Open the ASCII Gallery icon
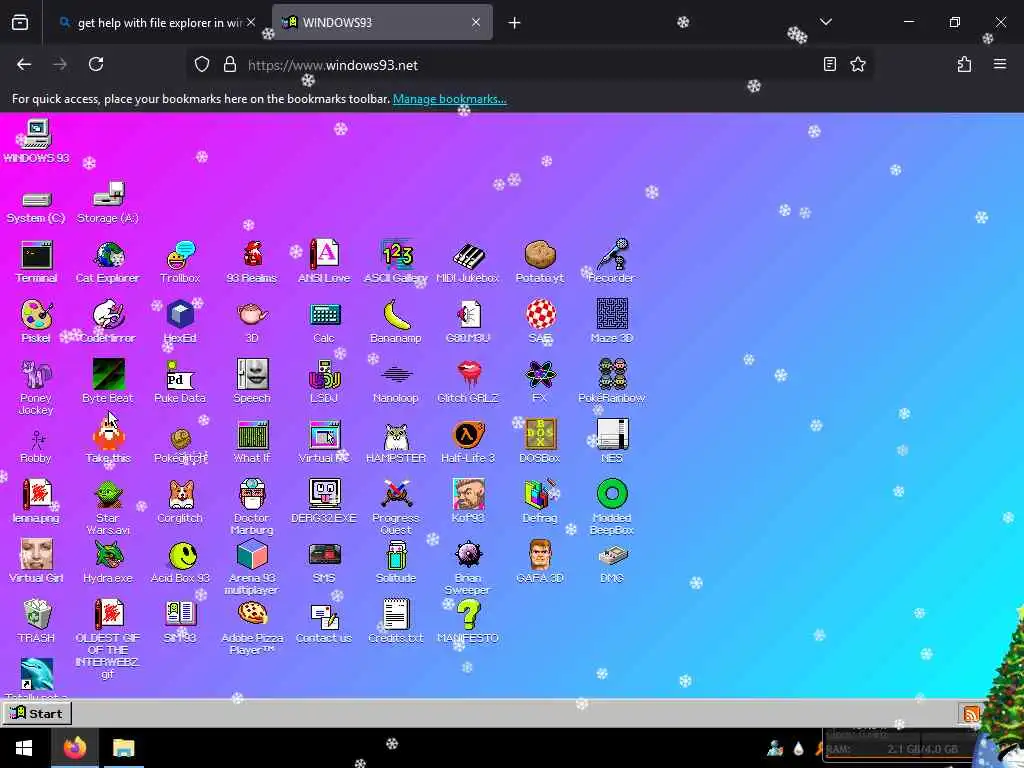This screenshot has width=1024, height=768. [396, 262]
